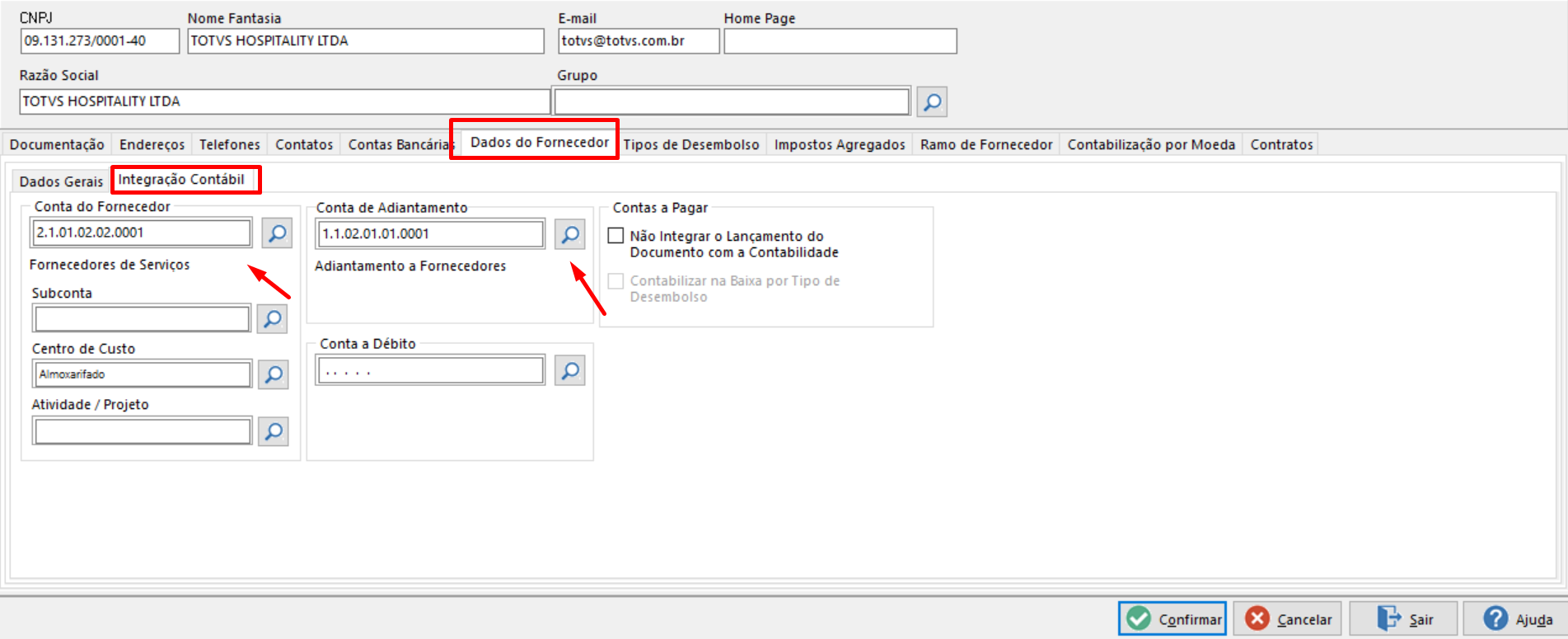Click the Atividade / Projeto search icon
The height and width of the screenshot is (639, 1568).
click(273, 430)
